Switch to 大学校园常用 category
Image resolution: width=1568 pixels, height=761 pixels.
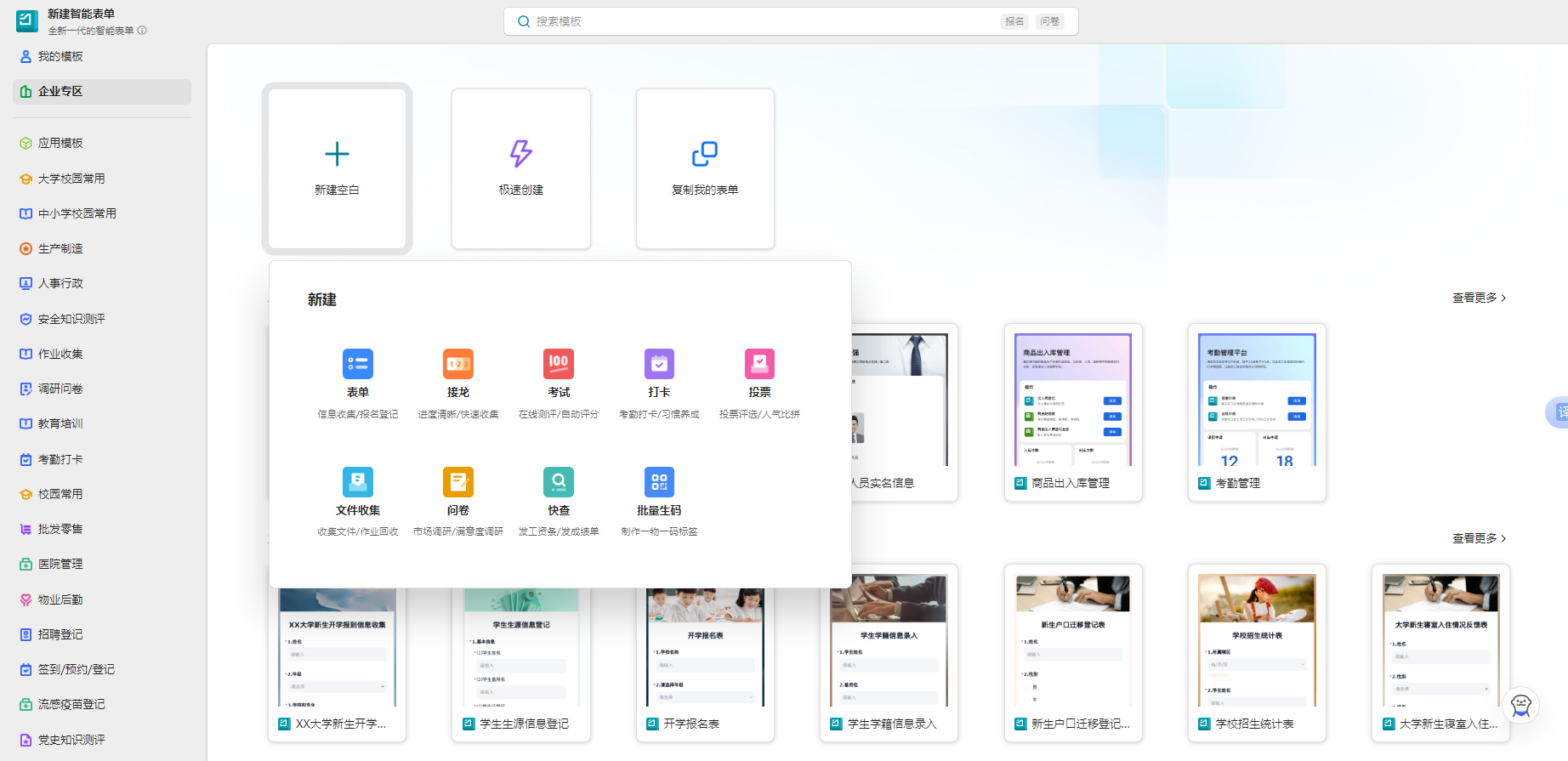coord(71,179)
